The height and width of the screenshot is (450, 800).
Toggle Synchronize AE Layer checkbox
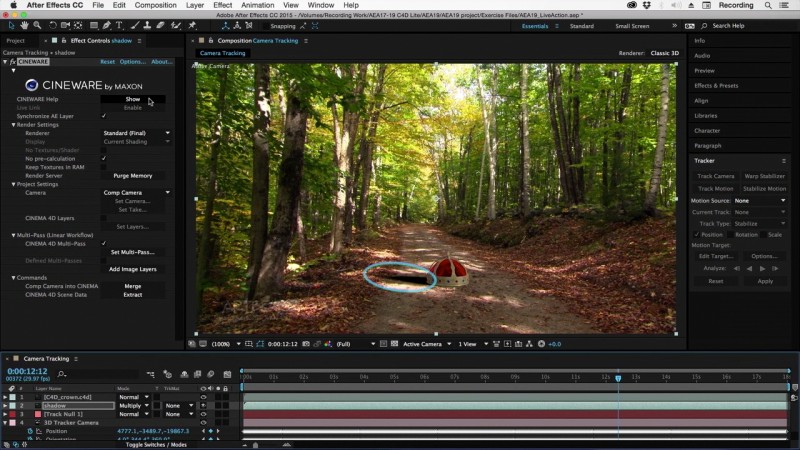[x=104, y=116]
